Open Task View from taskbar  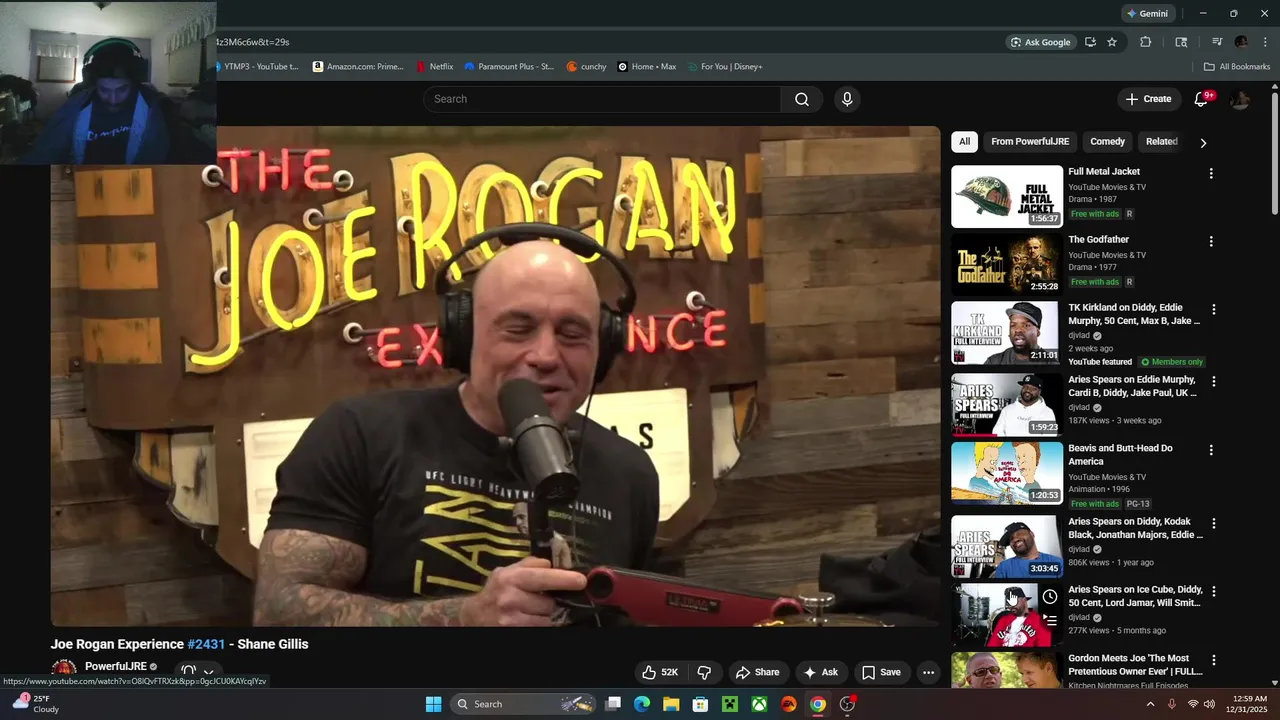pyautogui.click(x=613, y=704)
